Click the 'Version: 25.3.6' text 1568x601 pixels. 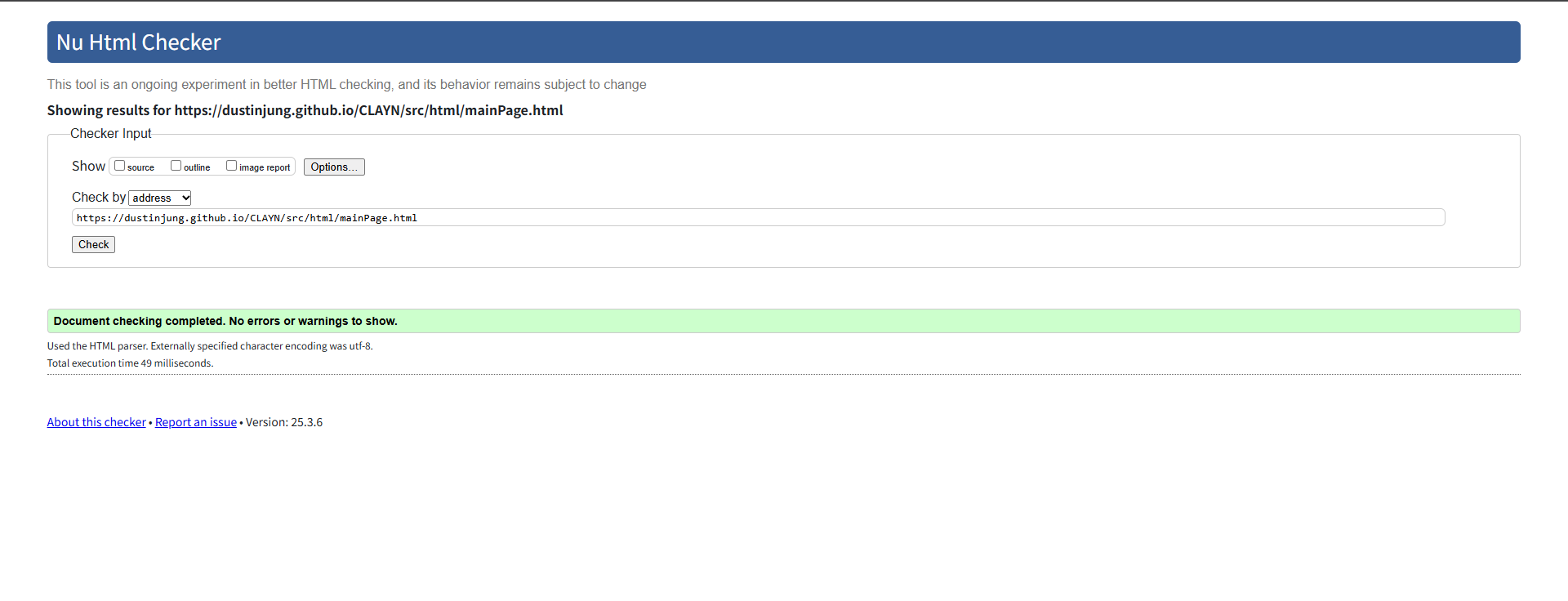coord(284,422)
